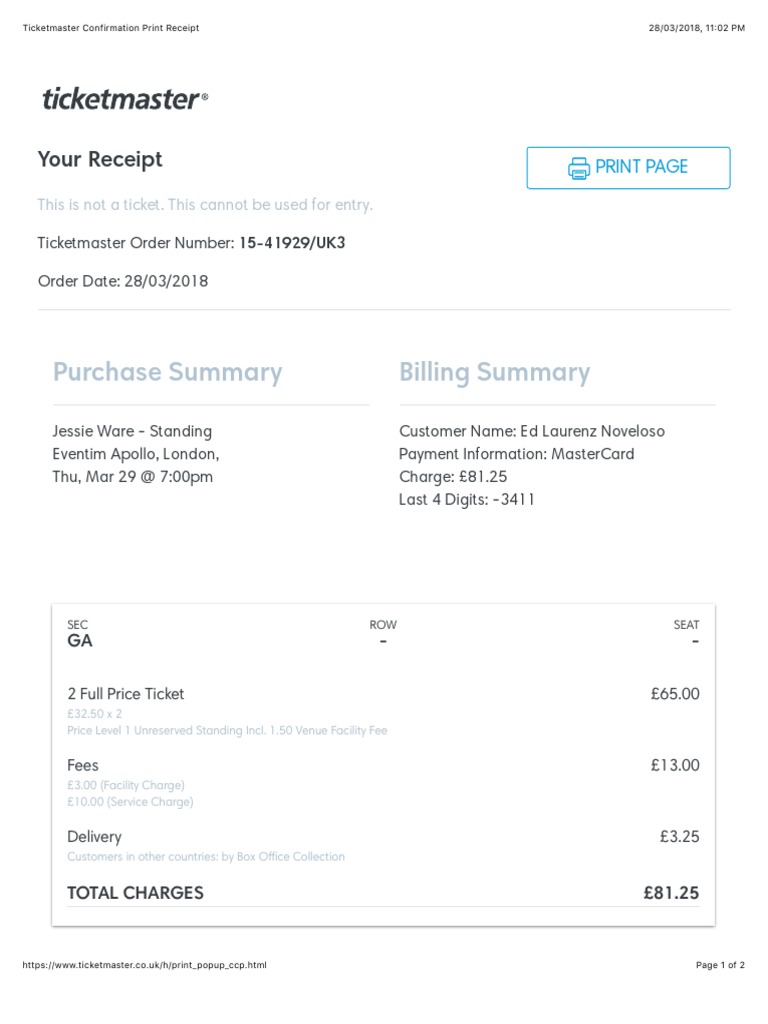Click the £65.00 ticket price
768x1024 pixels.
click(x=675, y=694)
